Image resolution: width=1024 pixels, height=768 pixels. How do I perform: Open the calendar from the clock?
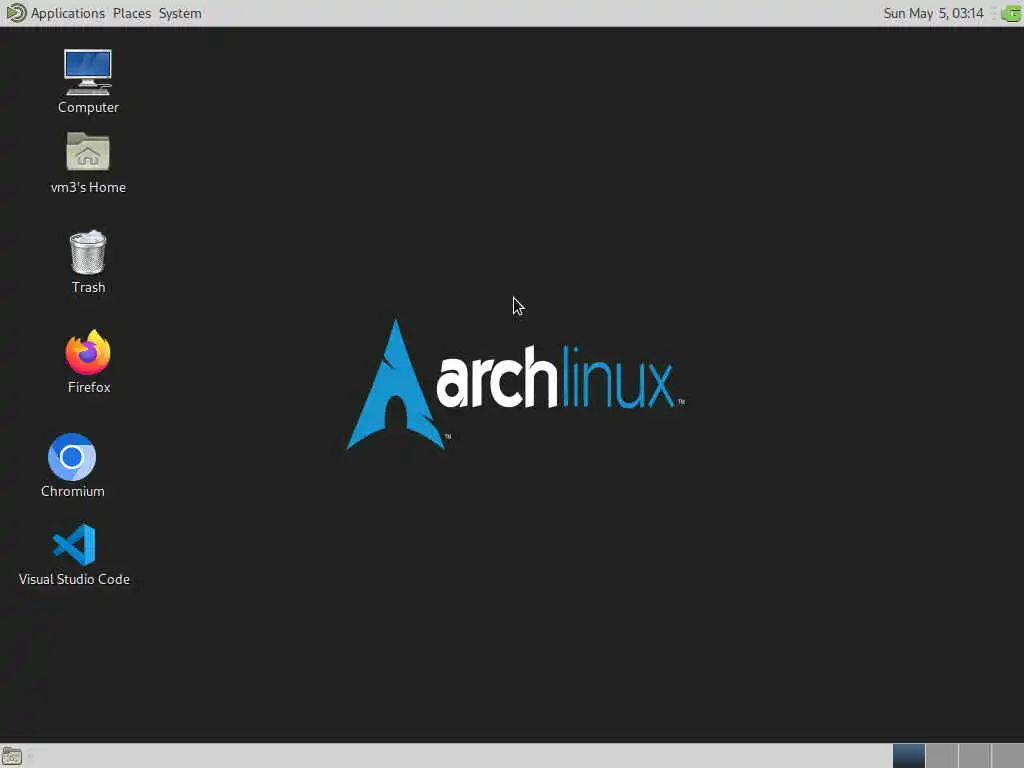click(x=933, y=13)
